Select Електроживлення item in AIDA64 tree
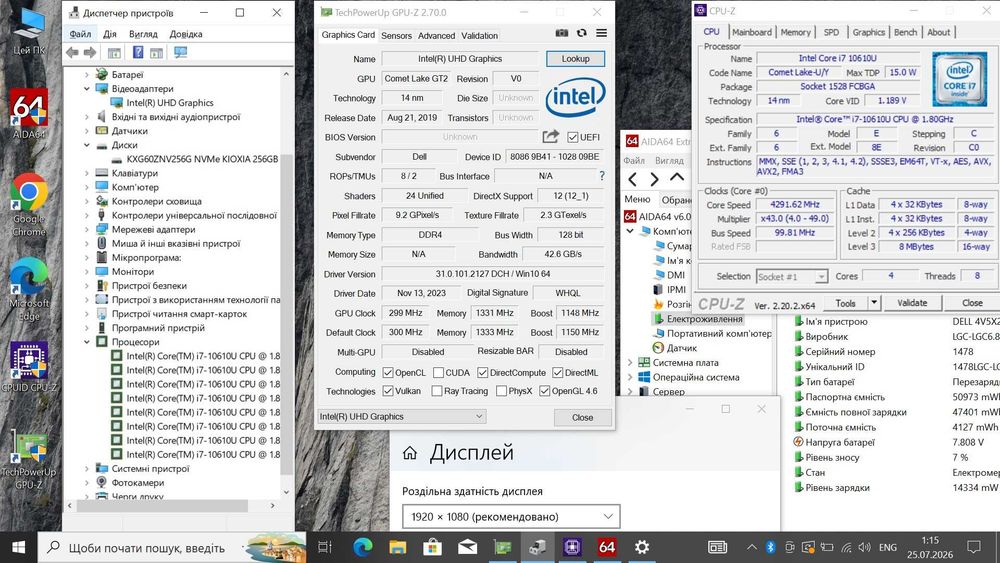 coord(703,319)
